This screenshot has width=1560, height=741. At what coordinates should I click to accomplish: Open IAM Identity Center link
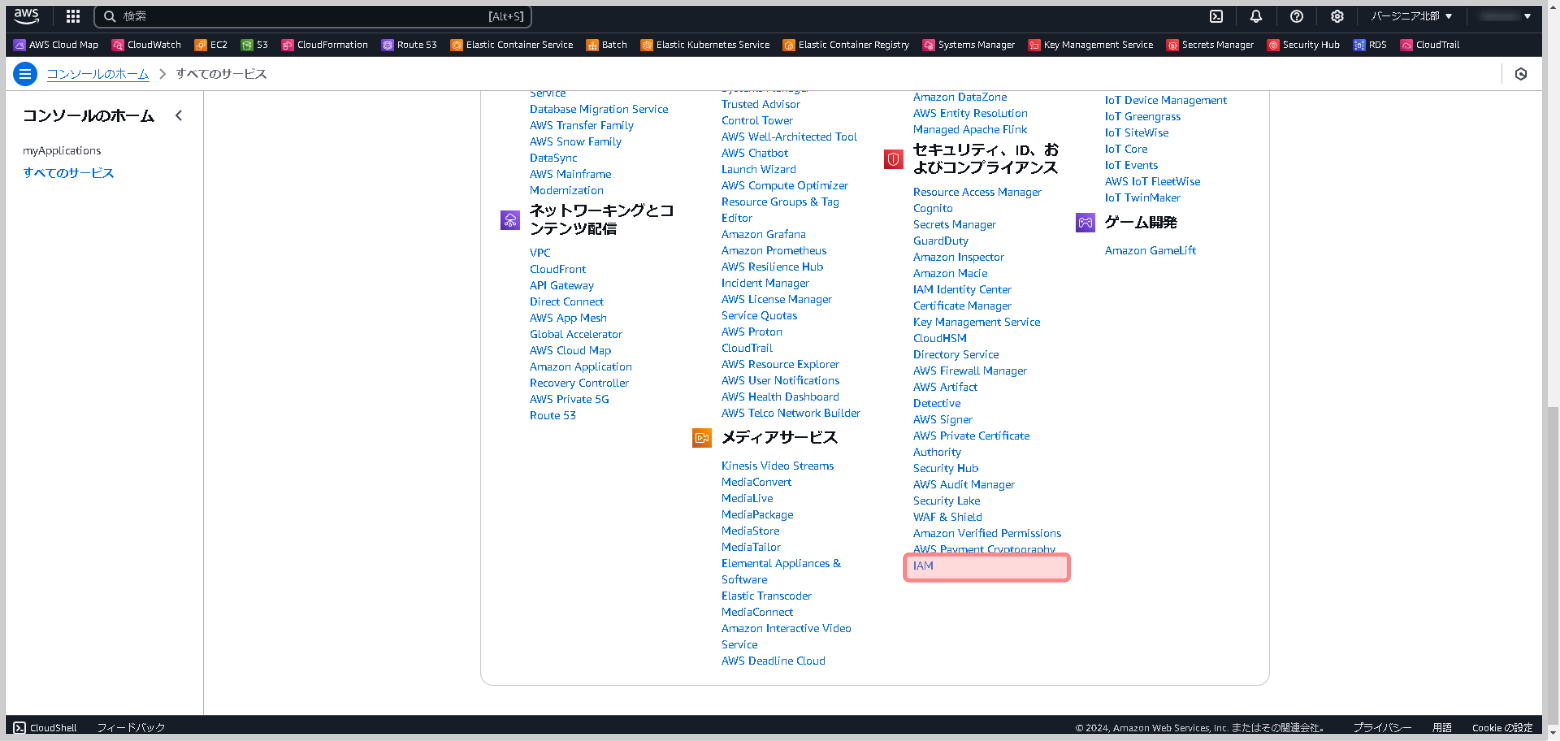(962, 290)
